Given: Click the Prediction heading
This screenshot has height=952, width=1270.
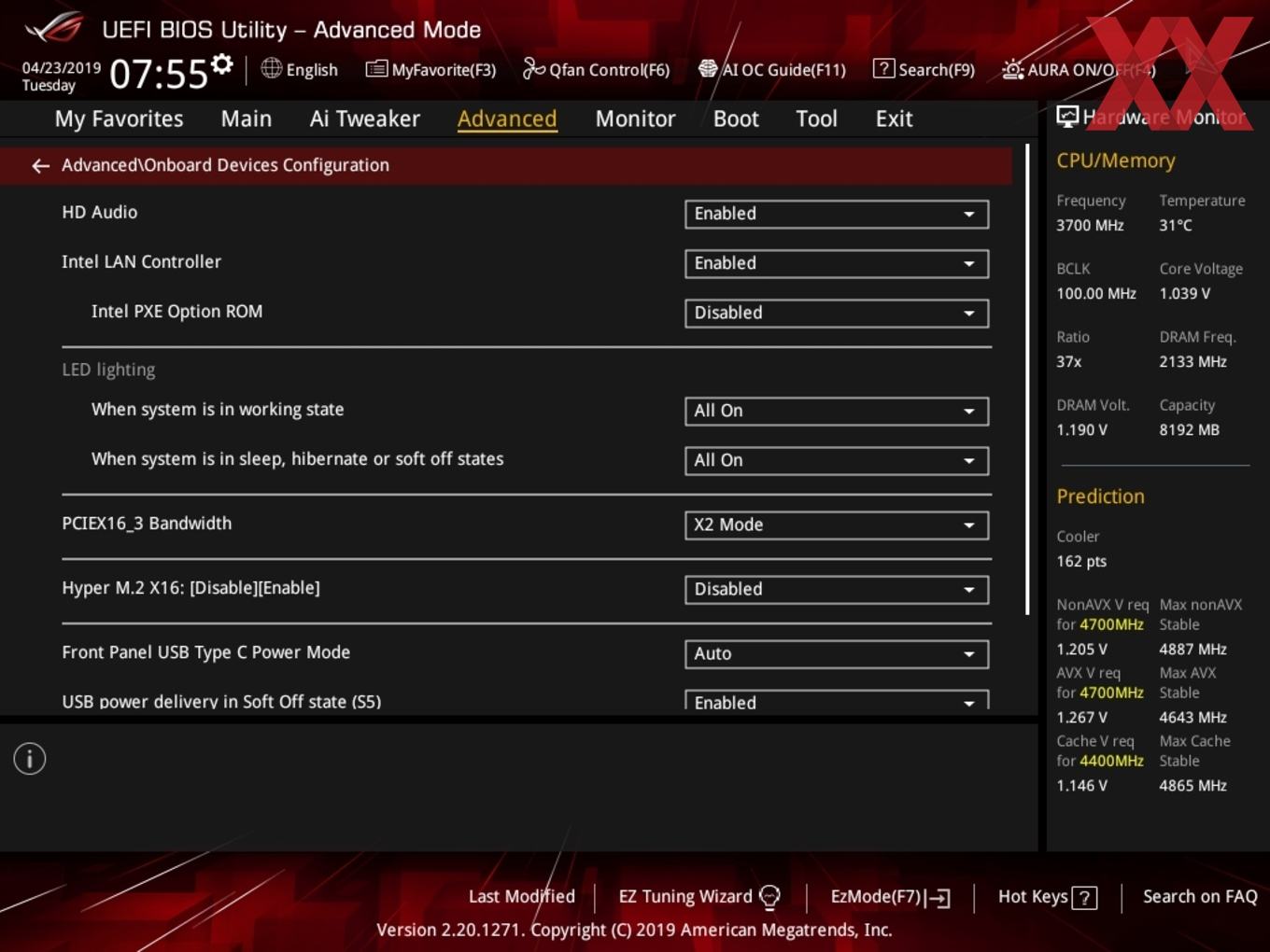Looking at the screenshot, I should point(1100,497).
